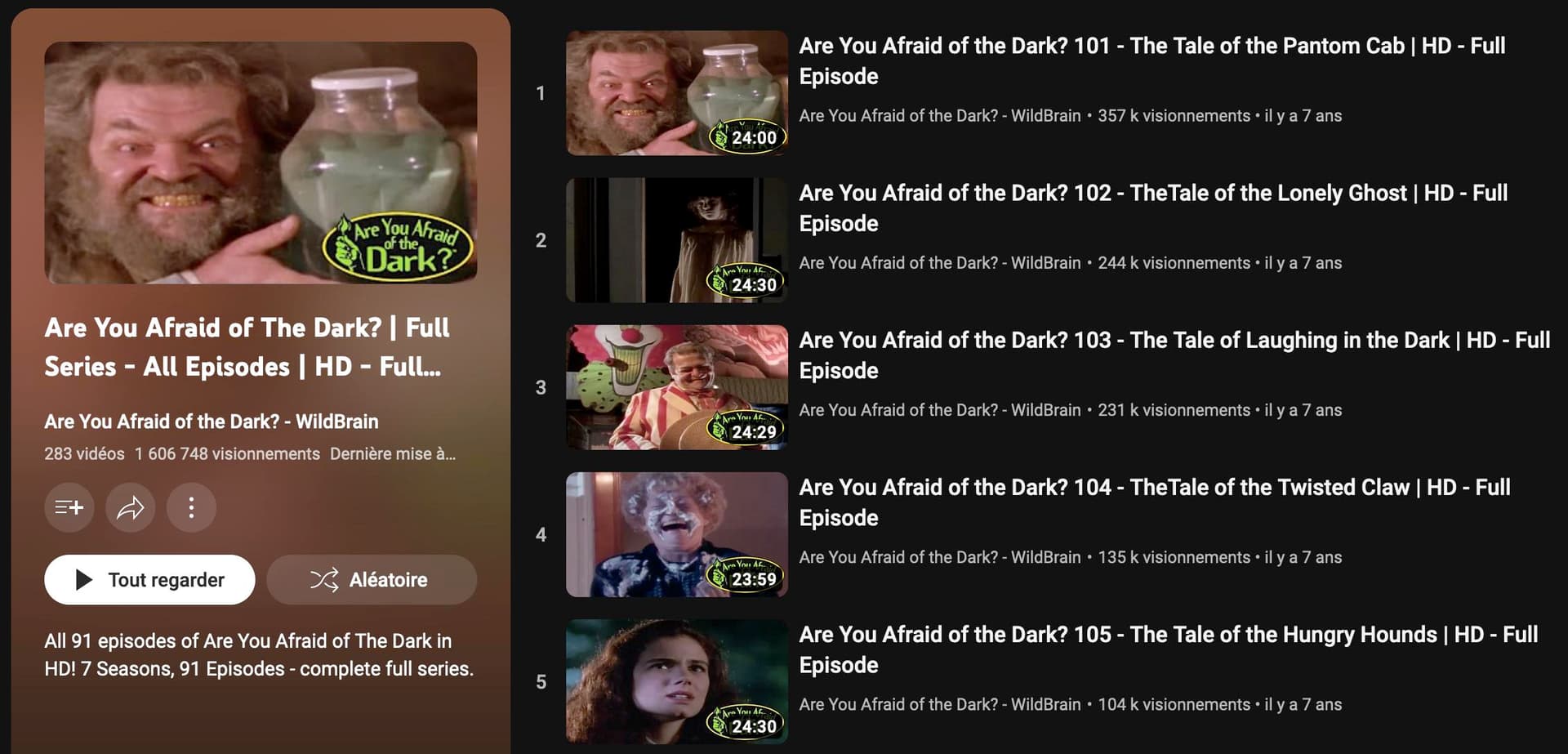Click the share arrow icon
The width and height of the screenshot is (1568, 754).
[x=130, y=507]
